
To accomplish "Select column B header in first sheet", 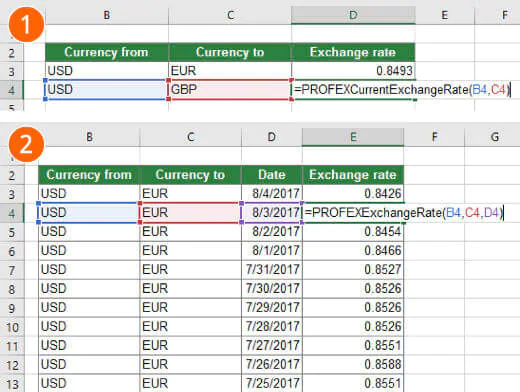I will tap(107, 15).
